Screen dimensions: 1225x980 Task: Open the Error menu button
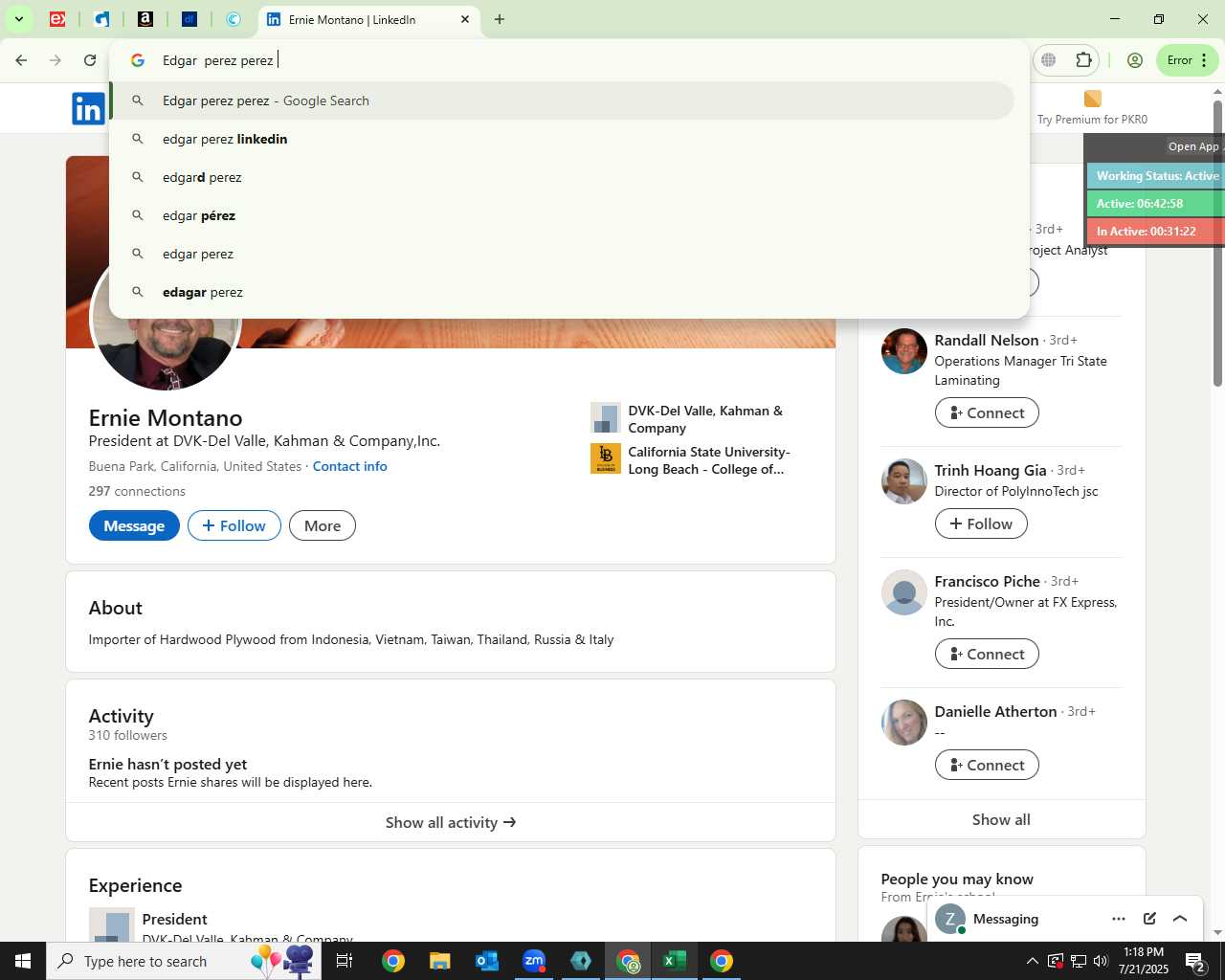click(x=1187, y=60)
